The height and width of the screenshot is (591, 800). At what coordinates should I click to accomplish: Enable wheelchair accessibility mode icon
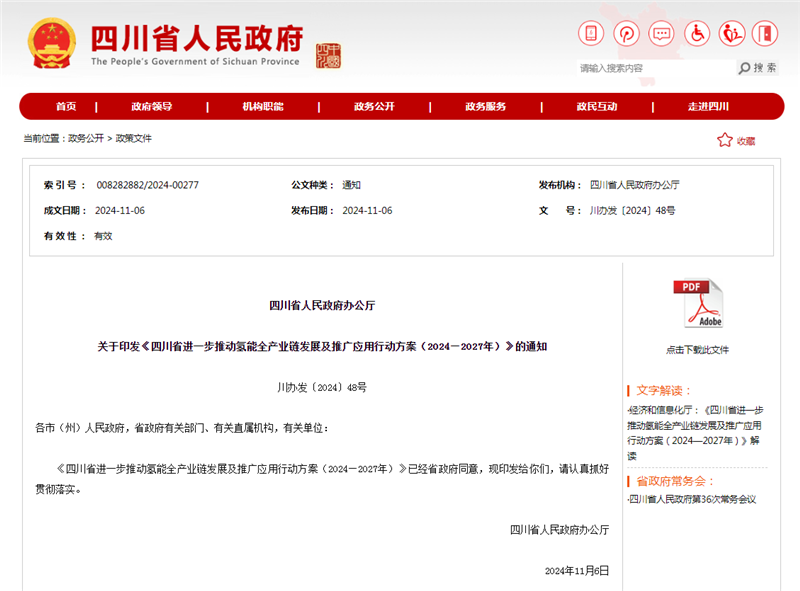pyautogui.click(x=697, y=33)
